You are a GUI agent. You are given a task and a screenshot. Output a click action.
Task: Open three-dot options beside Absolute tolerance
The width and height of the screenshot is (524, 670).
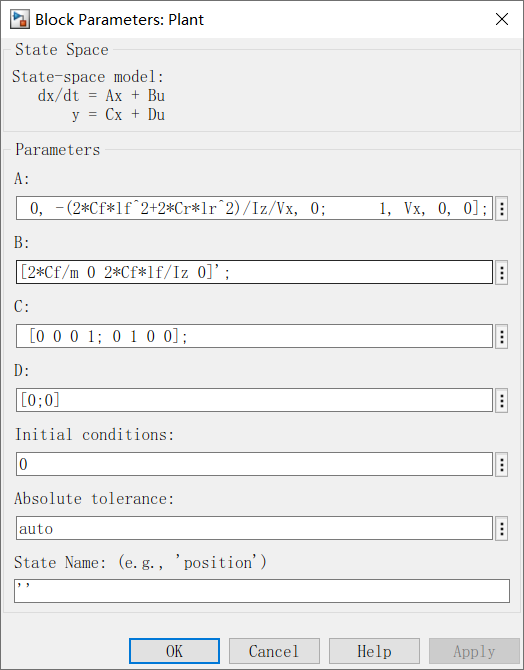pos(502,529)
